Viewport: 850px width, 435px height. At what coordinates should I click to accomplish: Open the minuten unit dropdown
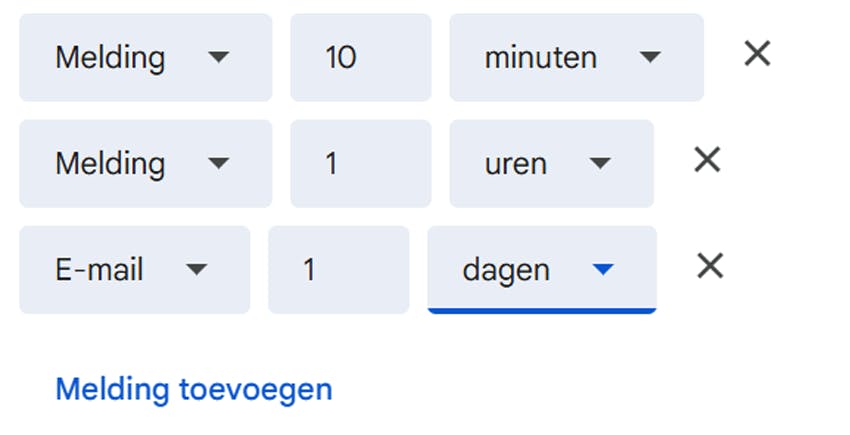pos(575,57)
